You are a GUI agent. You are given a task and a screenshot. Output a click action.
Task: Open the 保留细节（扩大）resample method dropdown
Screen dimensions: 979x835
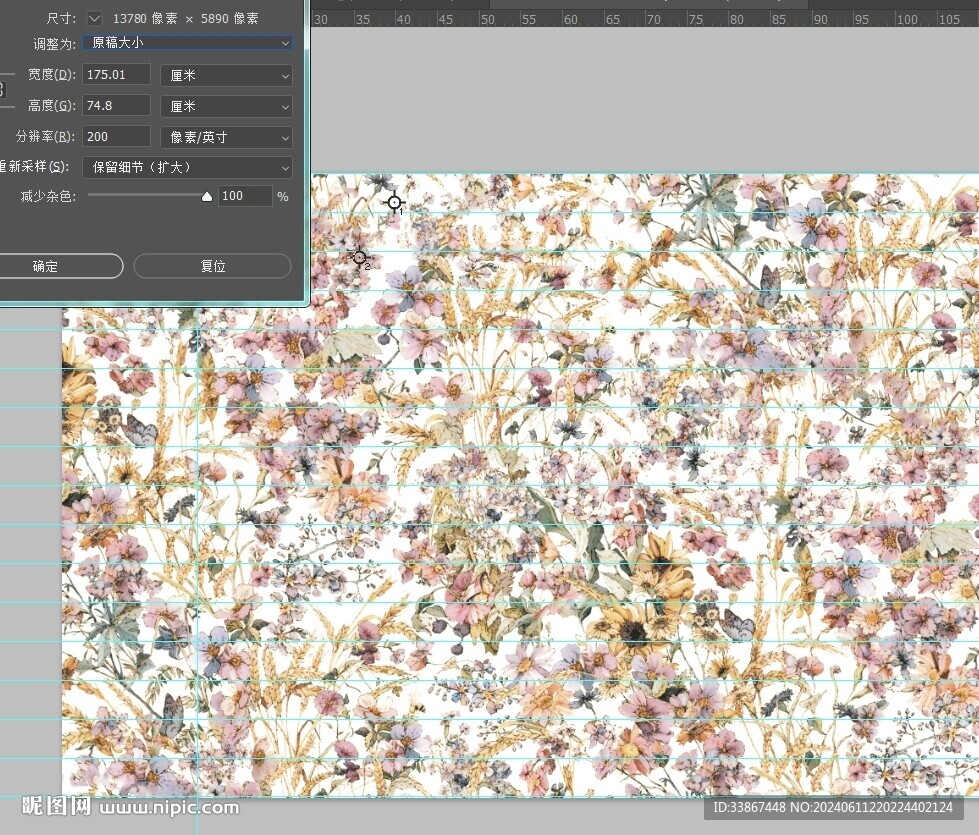click(187, 167)
